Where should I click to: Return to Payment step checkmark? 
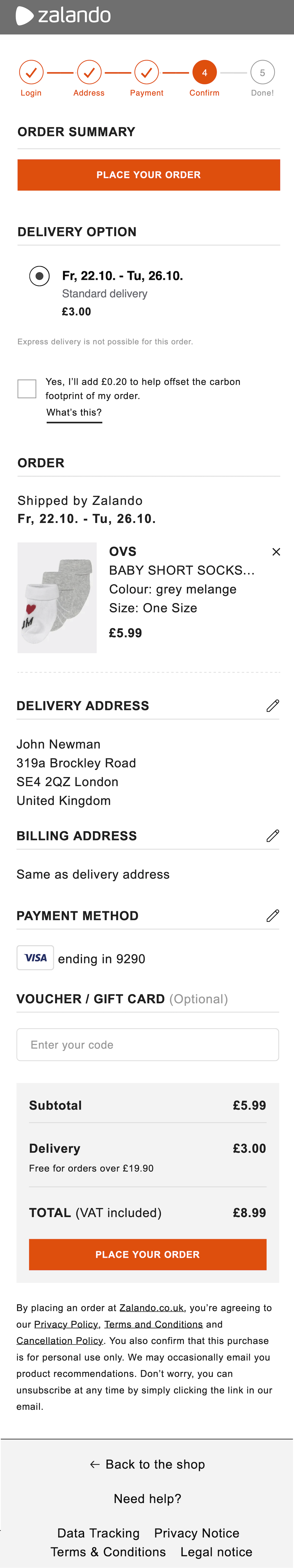click(x=147, y=72)
